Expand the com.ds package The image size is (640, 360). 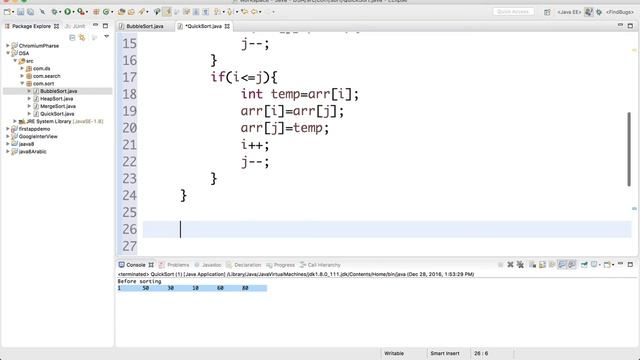[22, 69]
